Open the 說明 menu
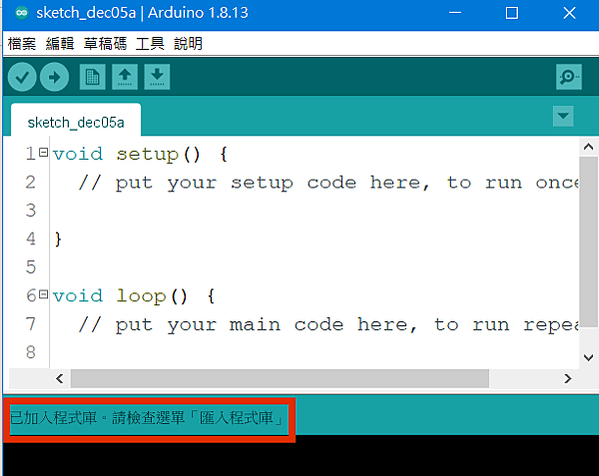The image size is (599, 476). coord(188,44)
